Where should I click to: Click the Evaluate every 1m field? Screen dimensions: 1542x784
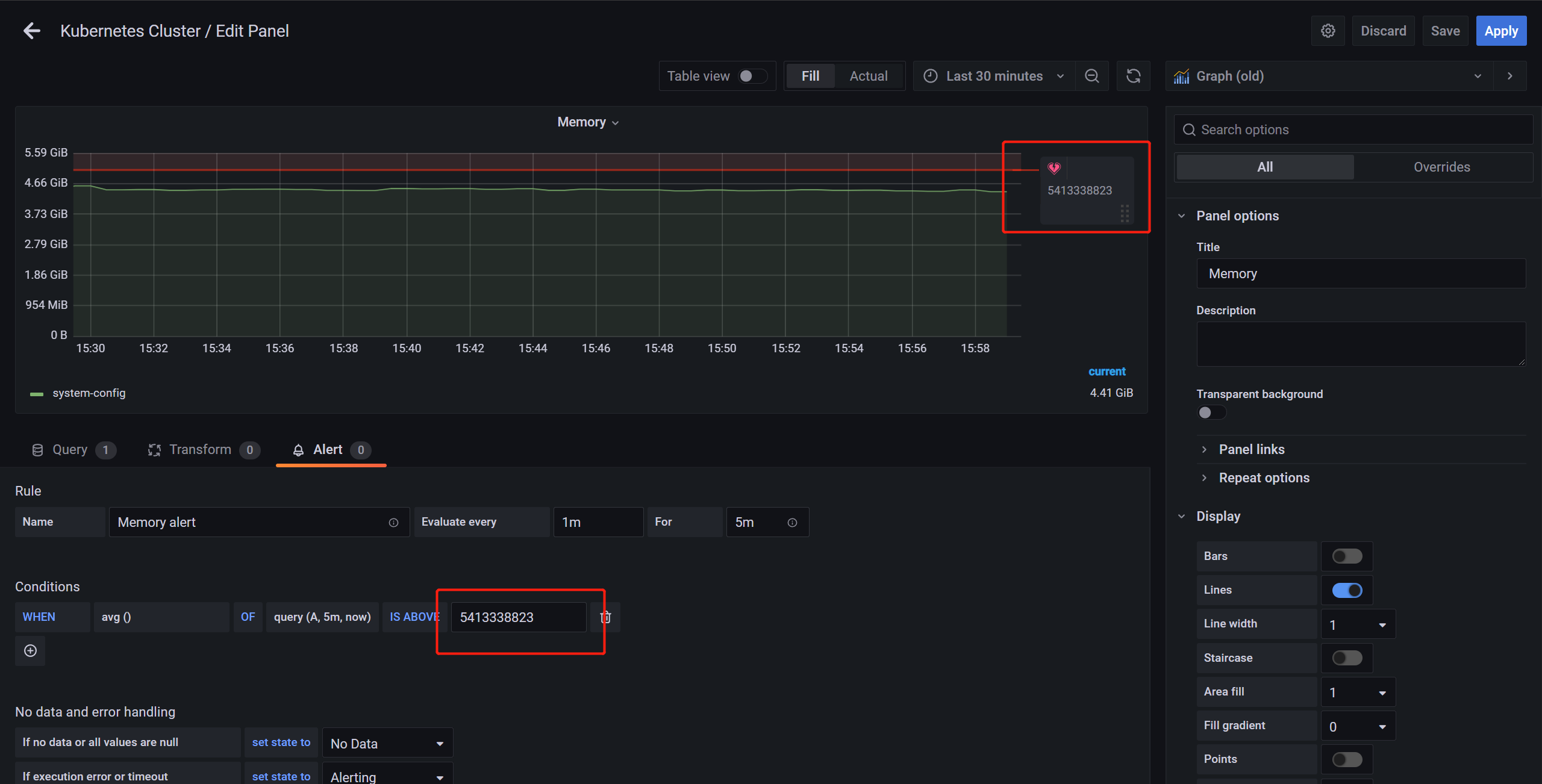tap(598, 522)
